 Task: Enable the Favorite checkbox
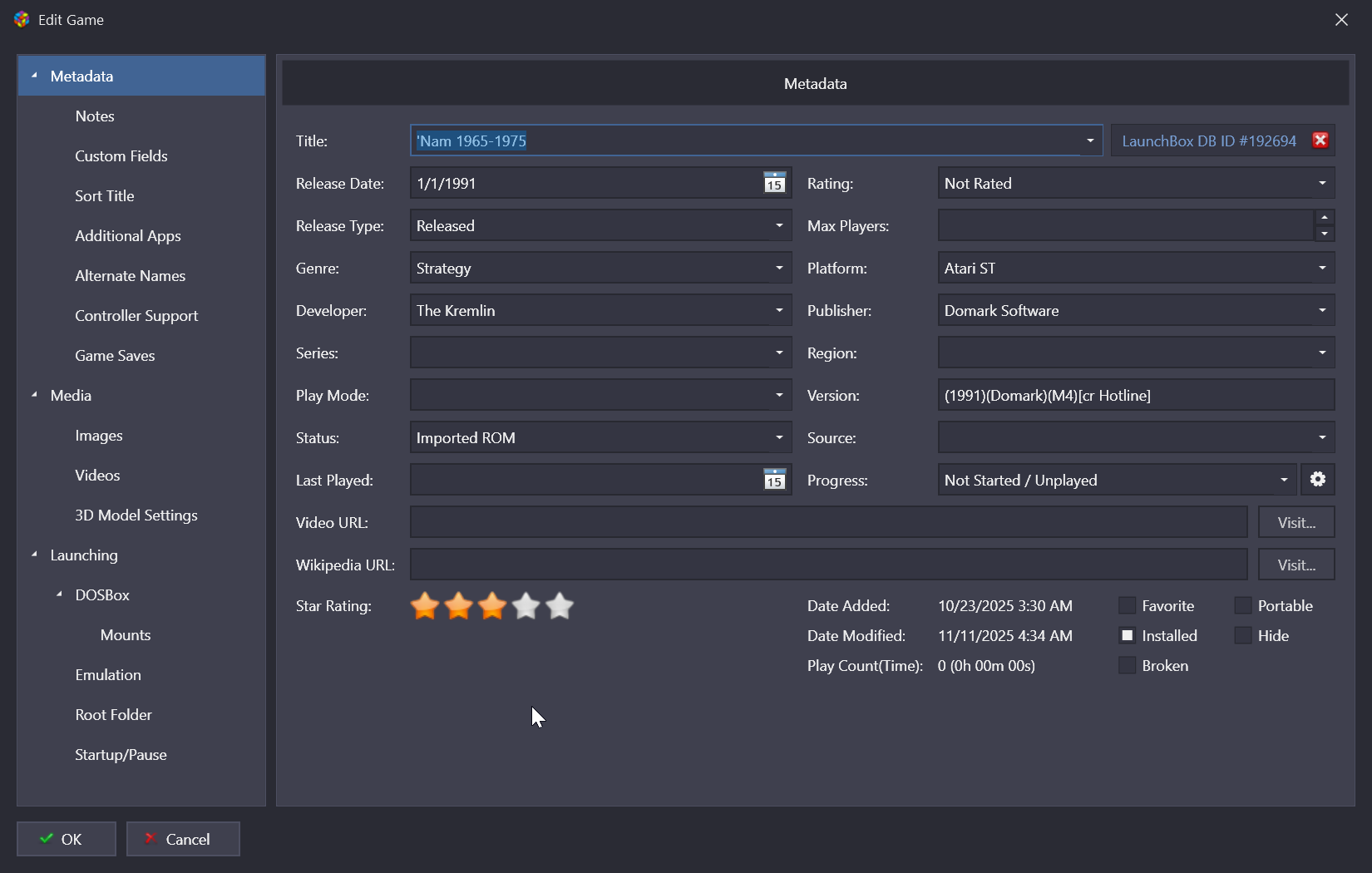[1127, 606]
